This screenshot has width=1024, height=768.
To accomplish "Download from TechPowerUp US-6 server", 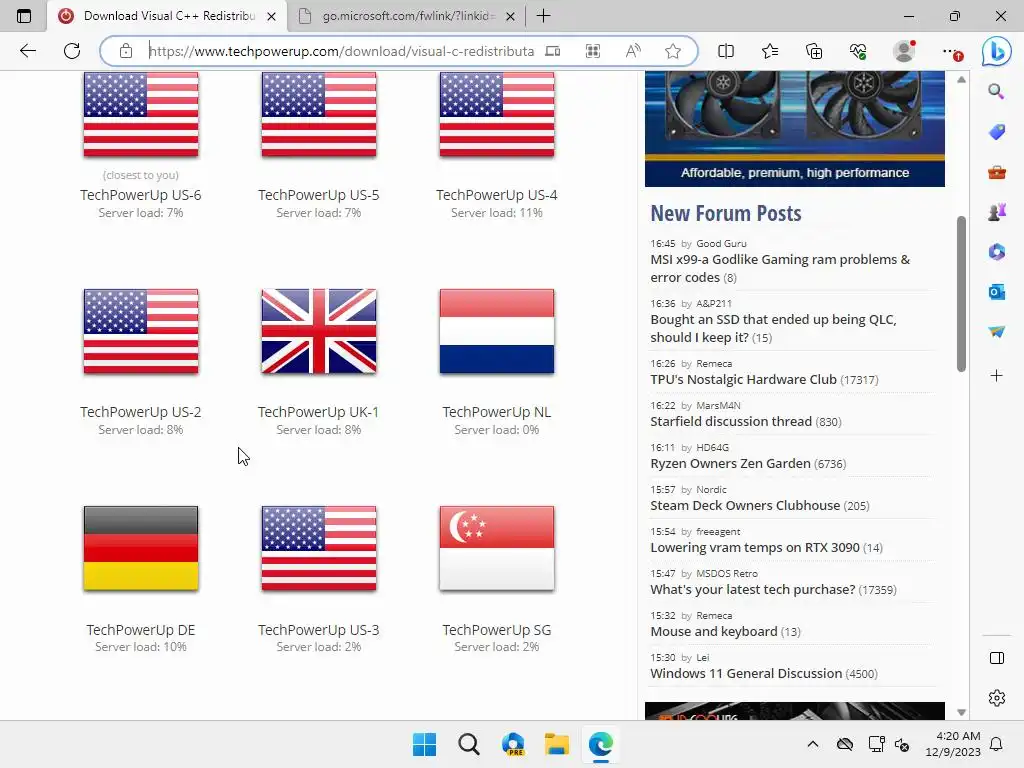I will tap(141, 115).
